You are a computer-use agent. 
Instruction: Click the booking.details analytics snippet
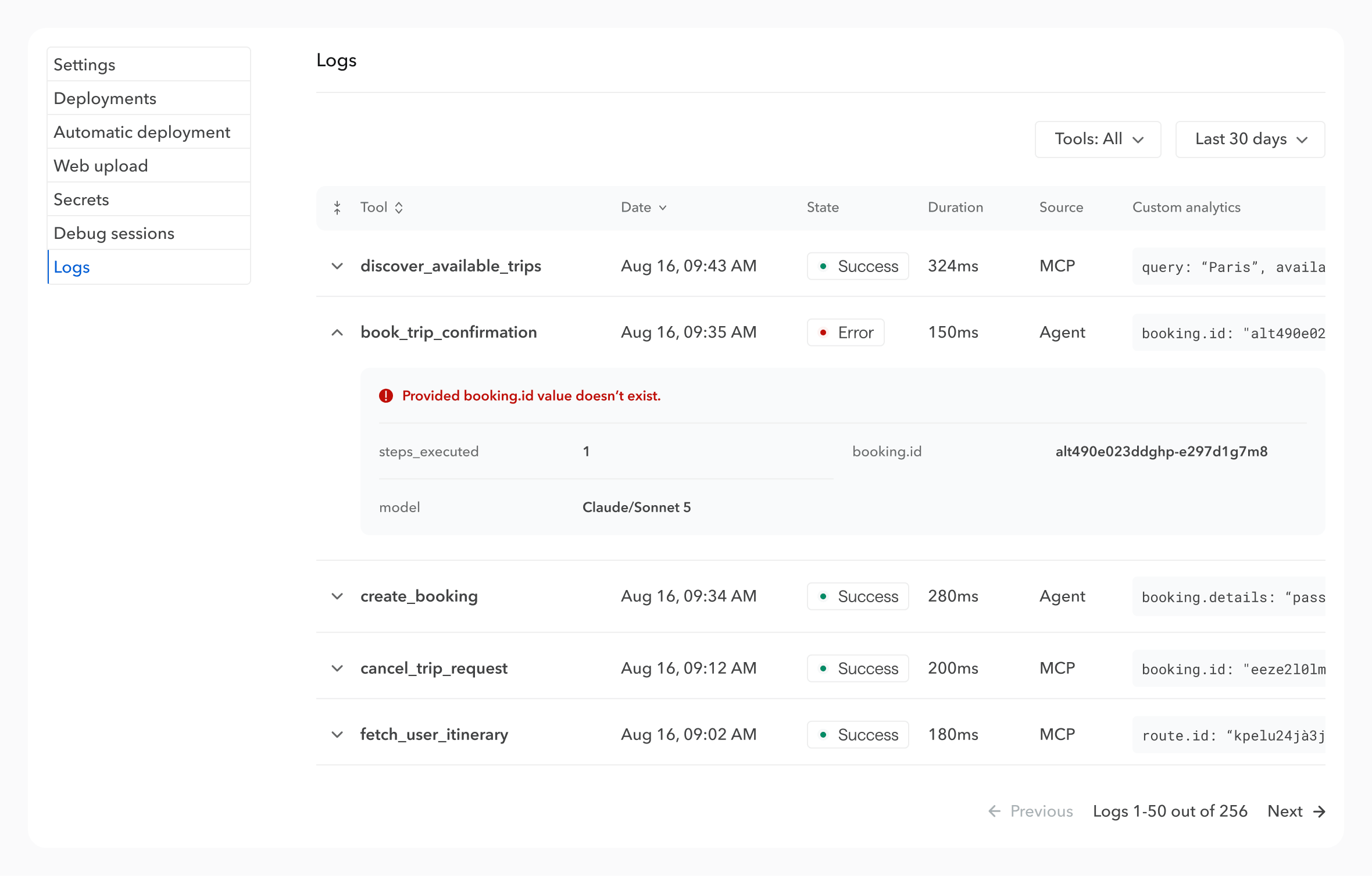1229,597
